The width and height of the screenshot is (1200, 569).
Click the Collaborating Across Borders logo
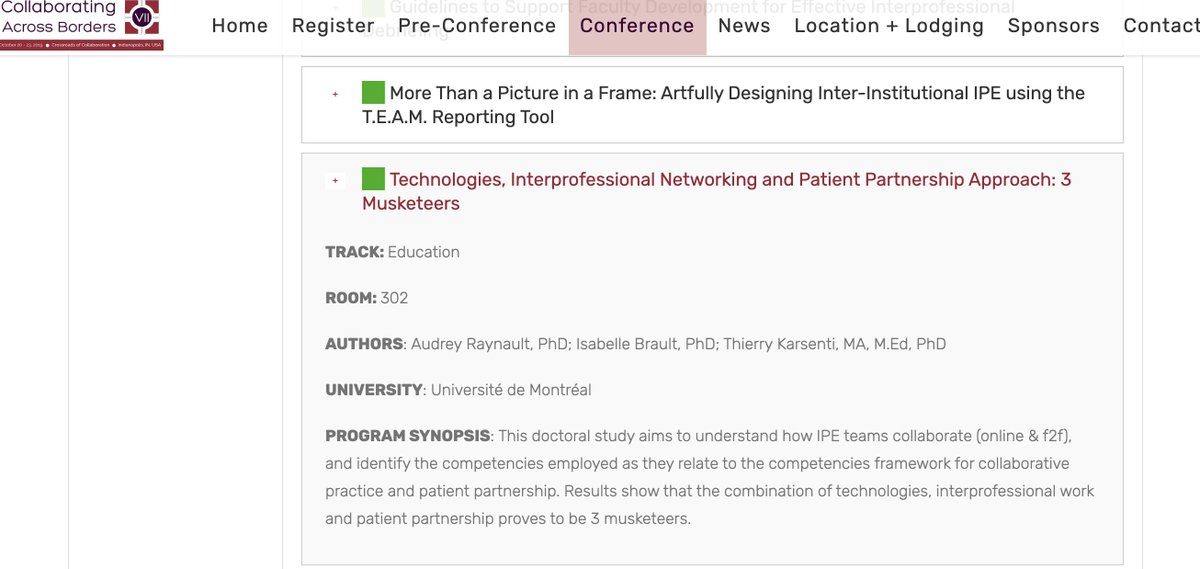(81, 25)
